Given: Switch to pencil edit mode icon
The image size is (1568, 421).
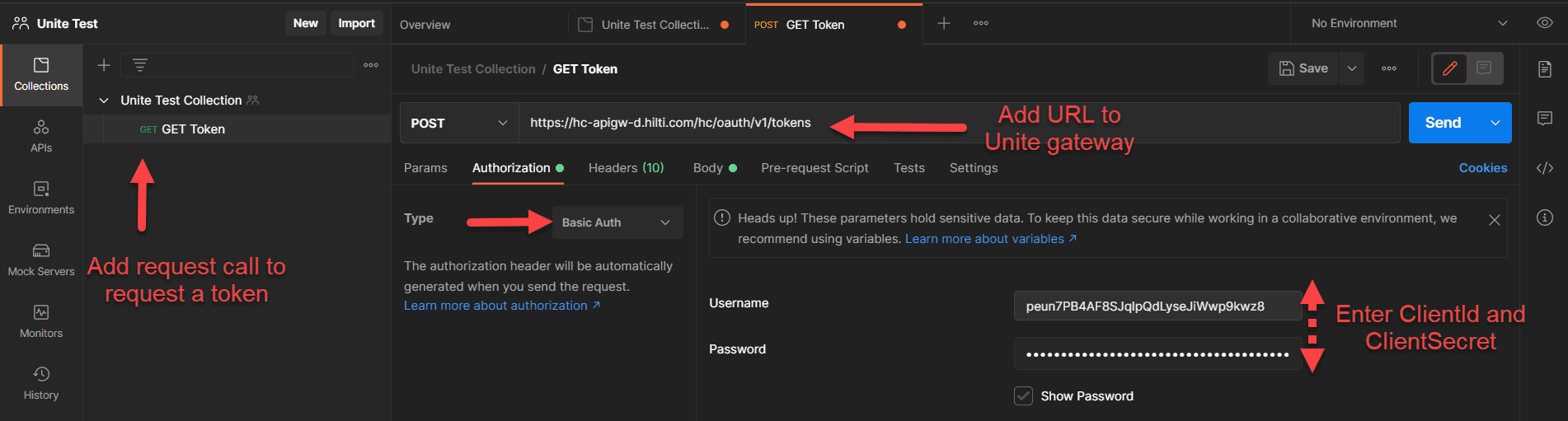Looking at the screenshot, I should [x=1449, y=68].
